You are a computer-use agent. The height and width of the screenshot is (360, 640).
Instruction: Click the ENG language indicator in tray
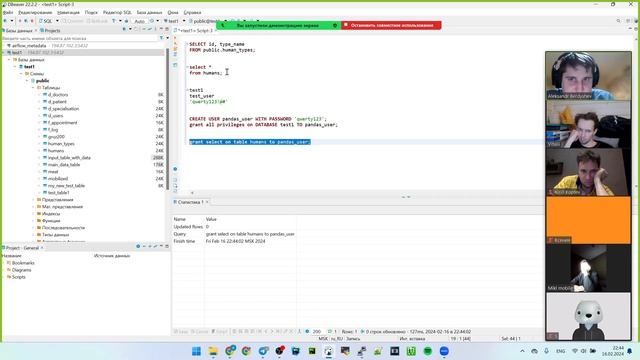(560, 351)
